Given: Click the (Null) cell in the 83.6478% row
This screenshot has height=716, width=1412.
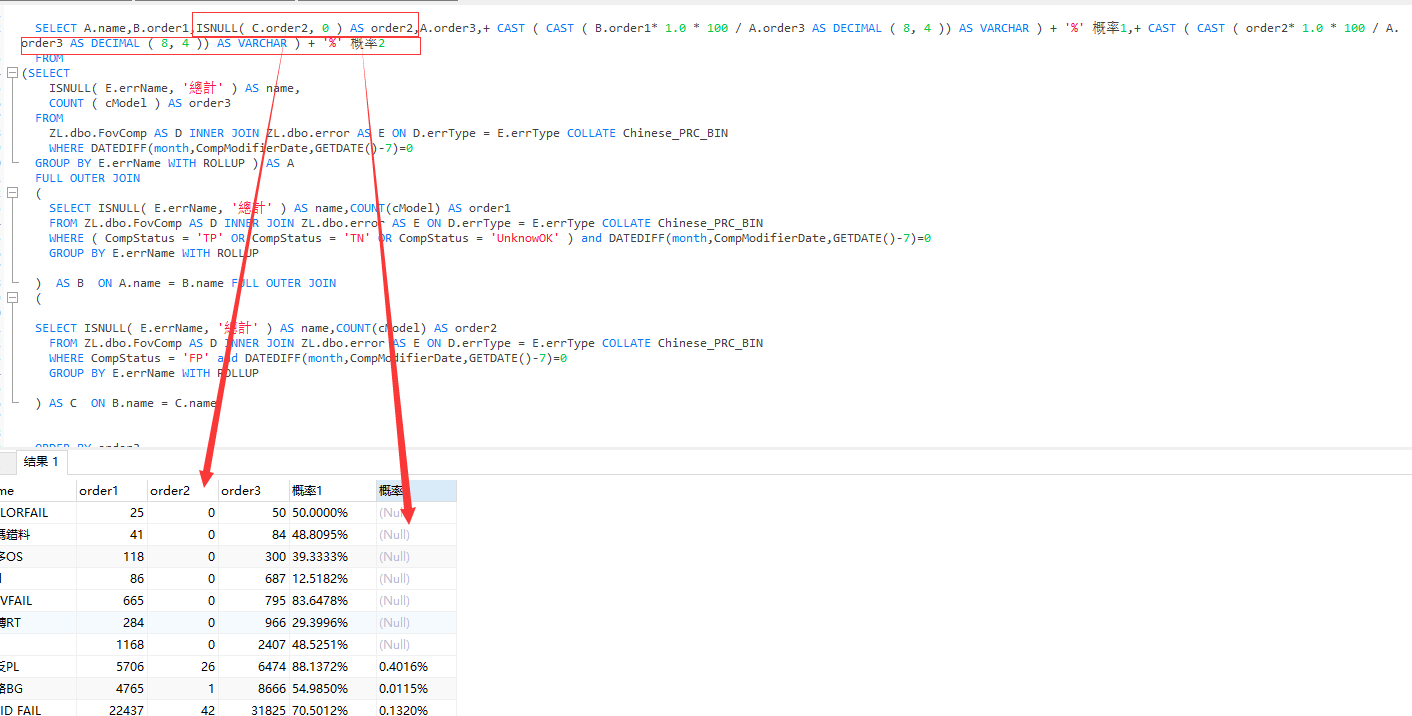Looking at the screenshot, I should coord(417,600).
